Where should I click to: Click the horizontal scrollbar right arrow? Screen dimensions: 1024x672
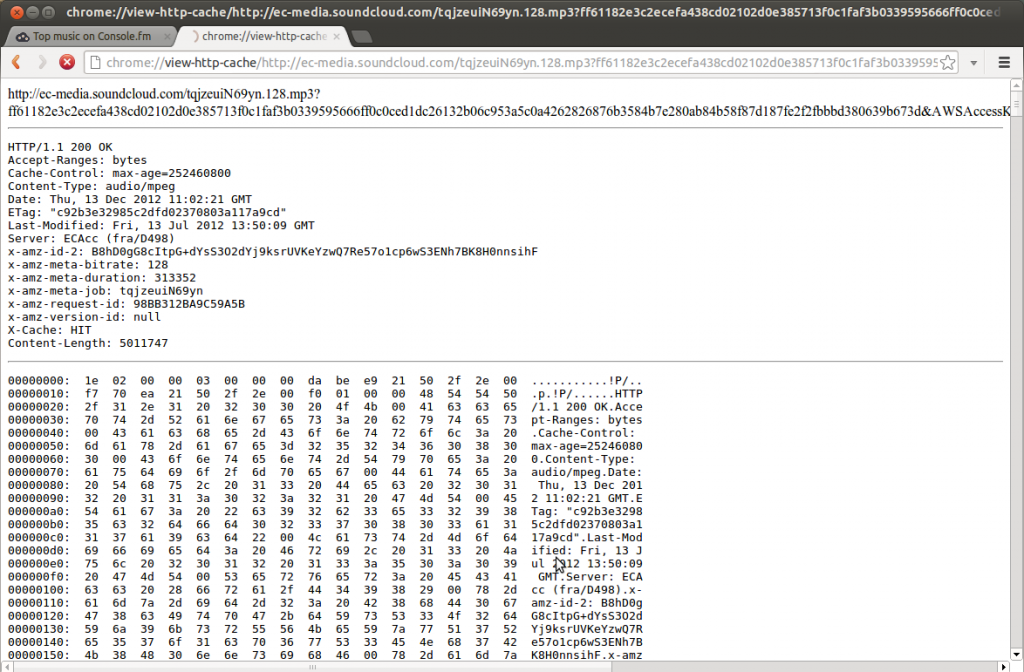pyautogui.click(x=1004, y=667)
